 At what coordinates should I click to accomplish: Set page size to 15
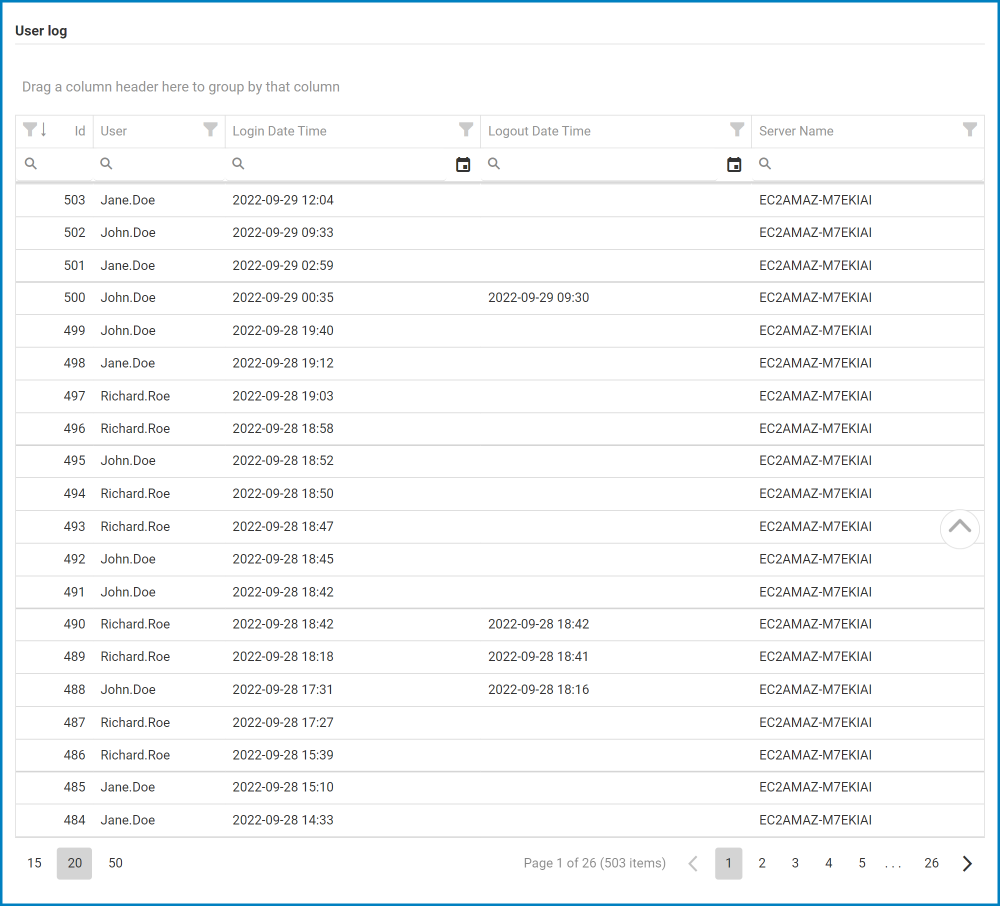pos(34,863)
